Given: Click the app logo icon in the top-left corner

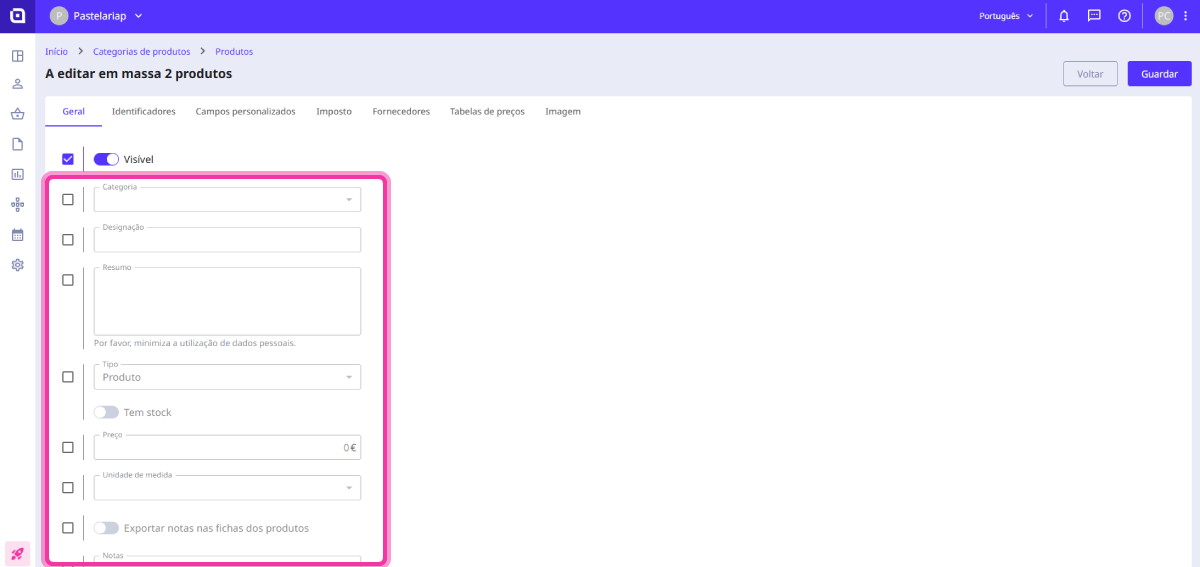Looking at the screenshot, I should (17, 16).
